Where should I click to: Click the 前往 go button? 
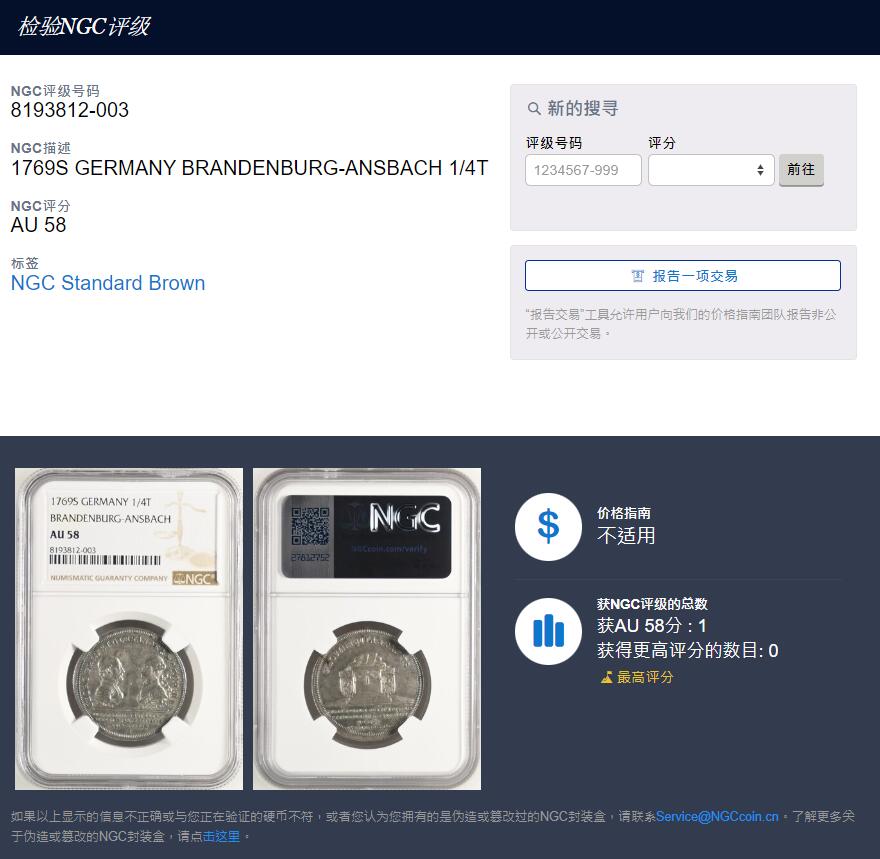coord(801,169)
